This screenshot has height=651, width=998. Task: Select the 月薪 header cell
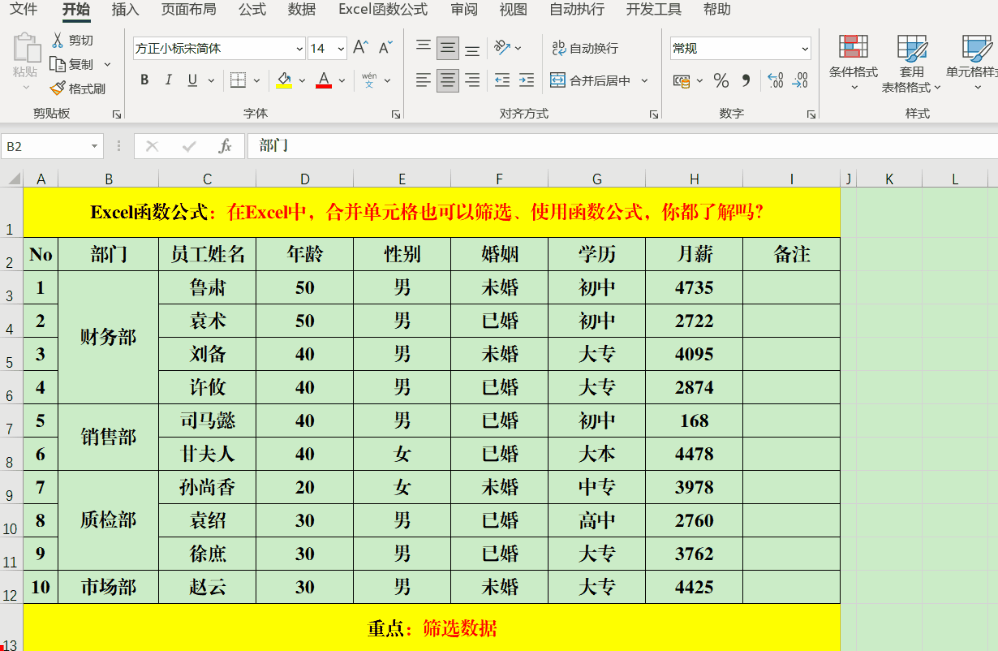694,255
